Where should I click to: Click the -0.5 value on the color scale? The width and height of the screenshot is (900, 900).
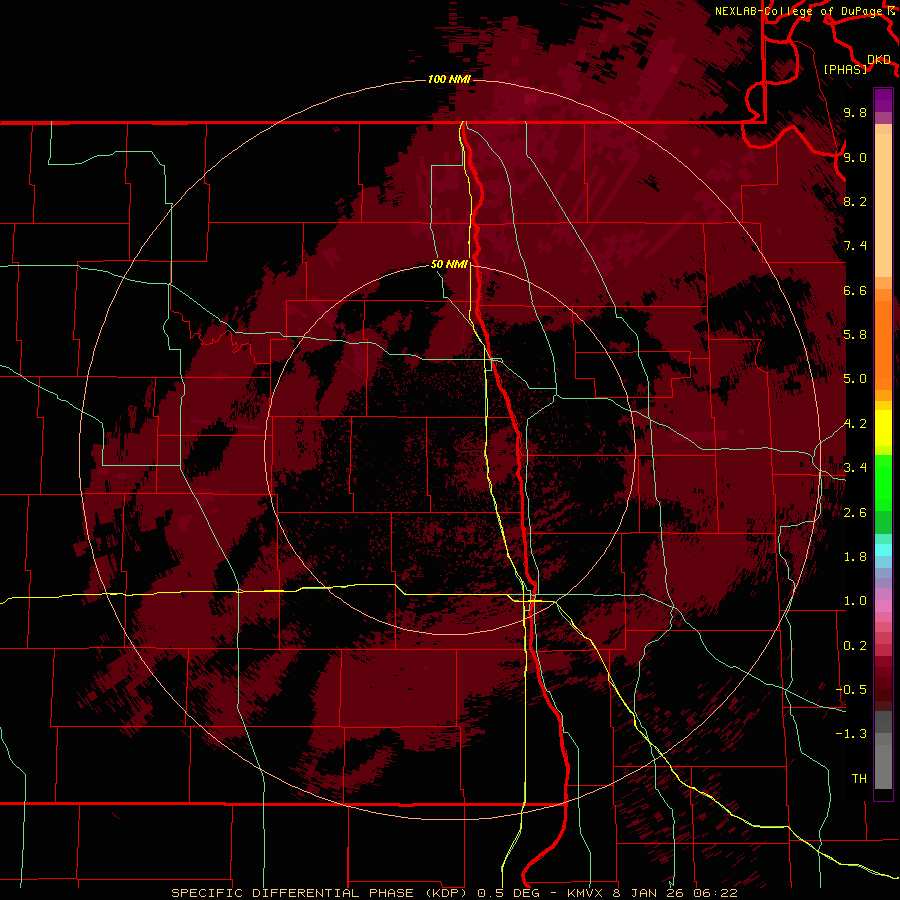click(x=851, y=690)
